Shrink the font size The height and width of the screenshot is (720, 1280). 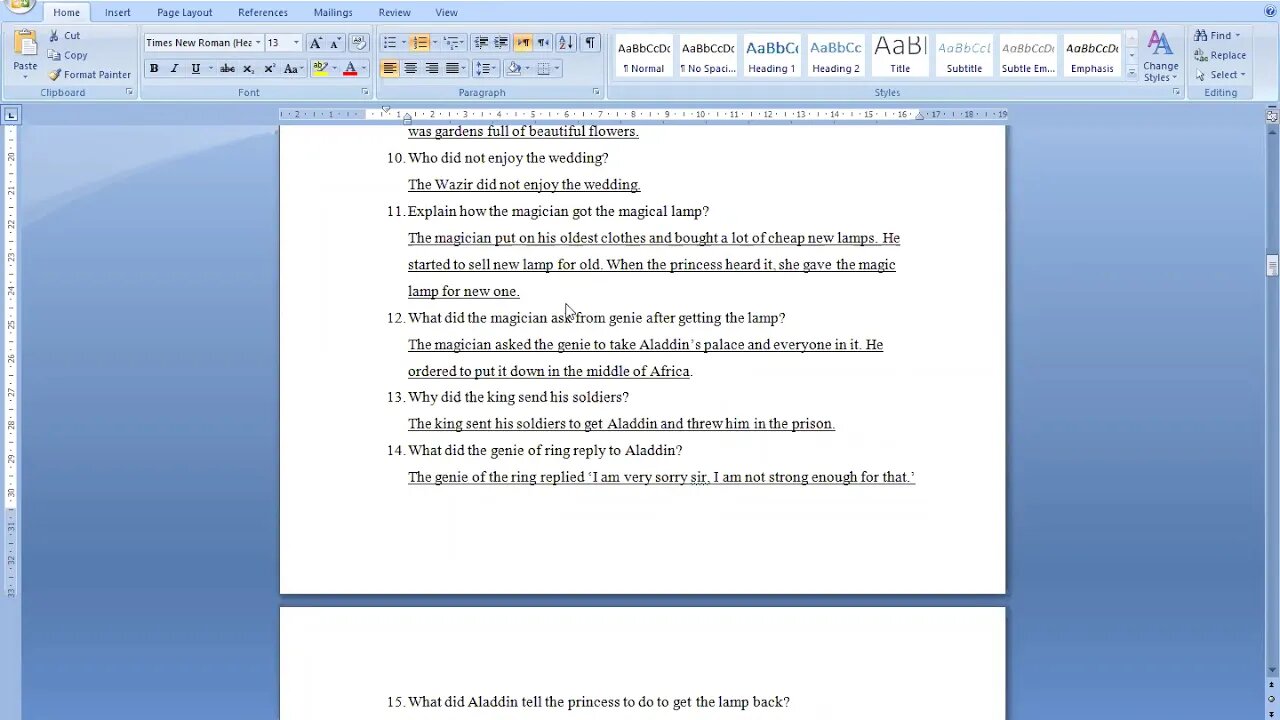click(335, 42)
